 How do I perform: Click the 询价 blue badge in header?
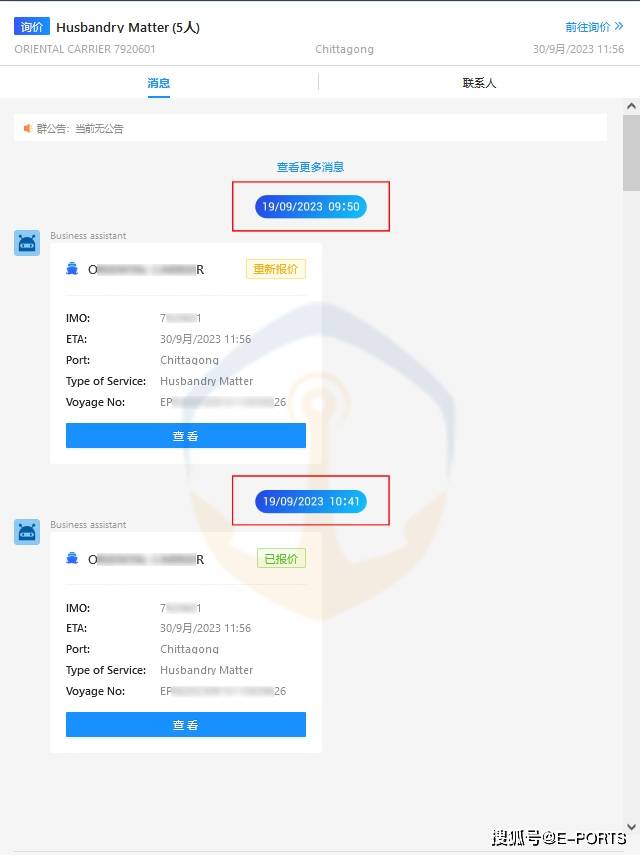point(32,26)
